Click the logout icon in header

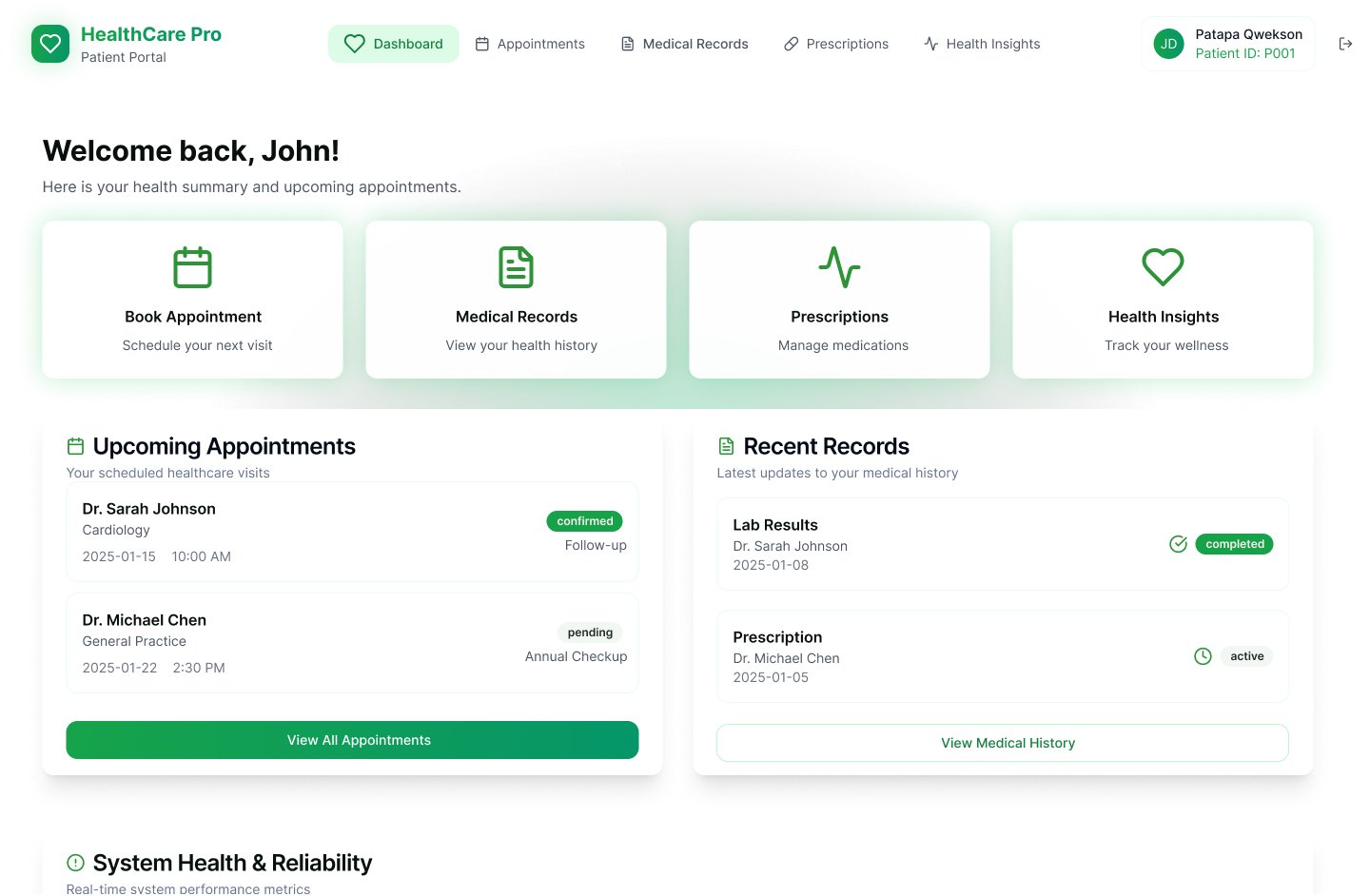click(x=1345, y=44)
